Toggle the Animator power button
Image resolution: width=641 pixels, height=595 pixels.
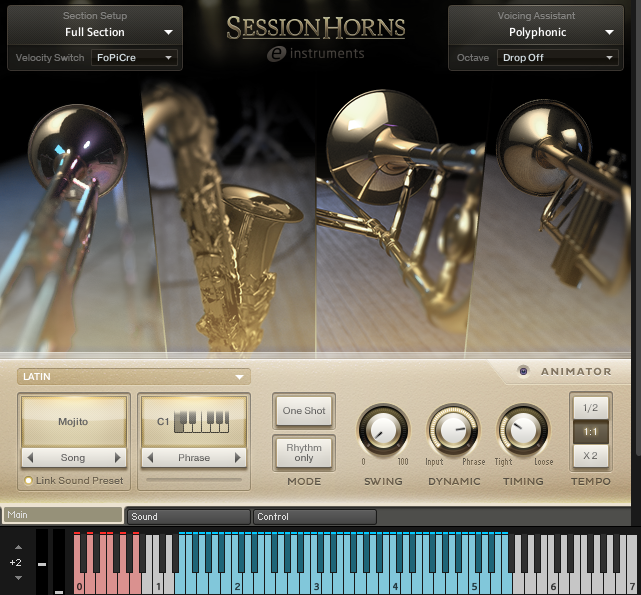(523, 371)
